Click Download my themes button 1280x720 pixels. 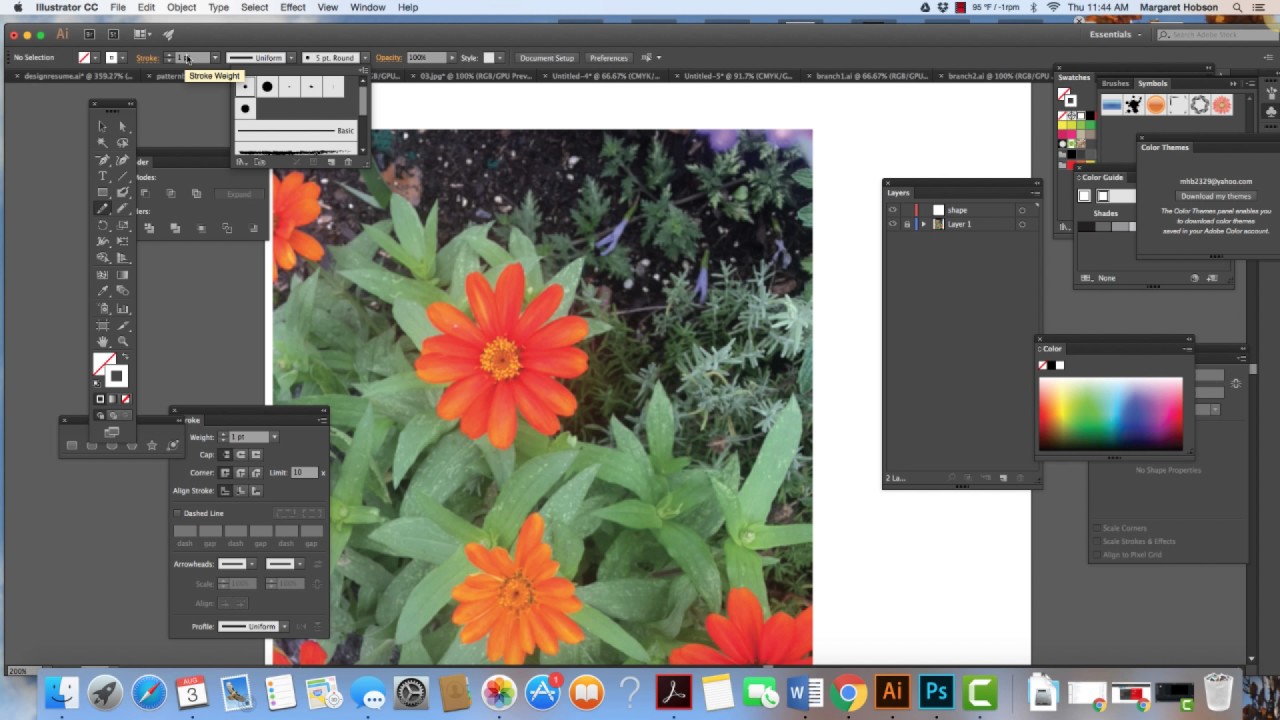[1215, 196]
